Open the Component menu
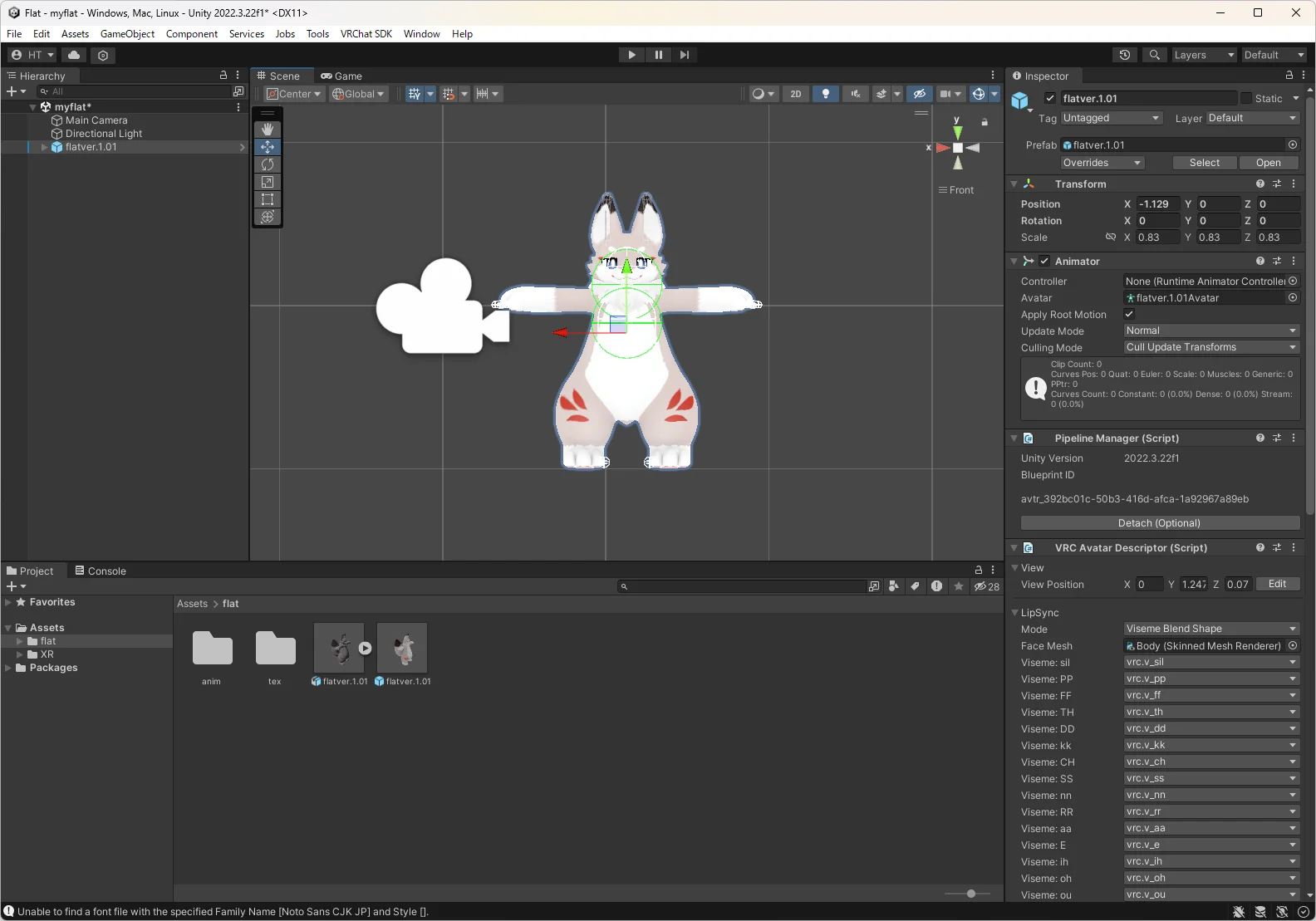 point(192,34)
